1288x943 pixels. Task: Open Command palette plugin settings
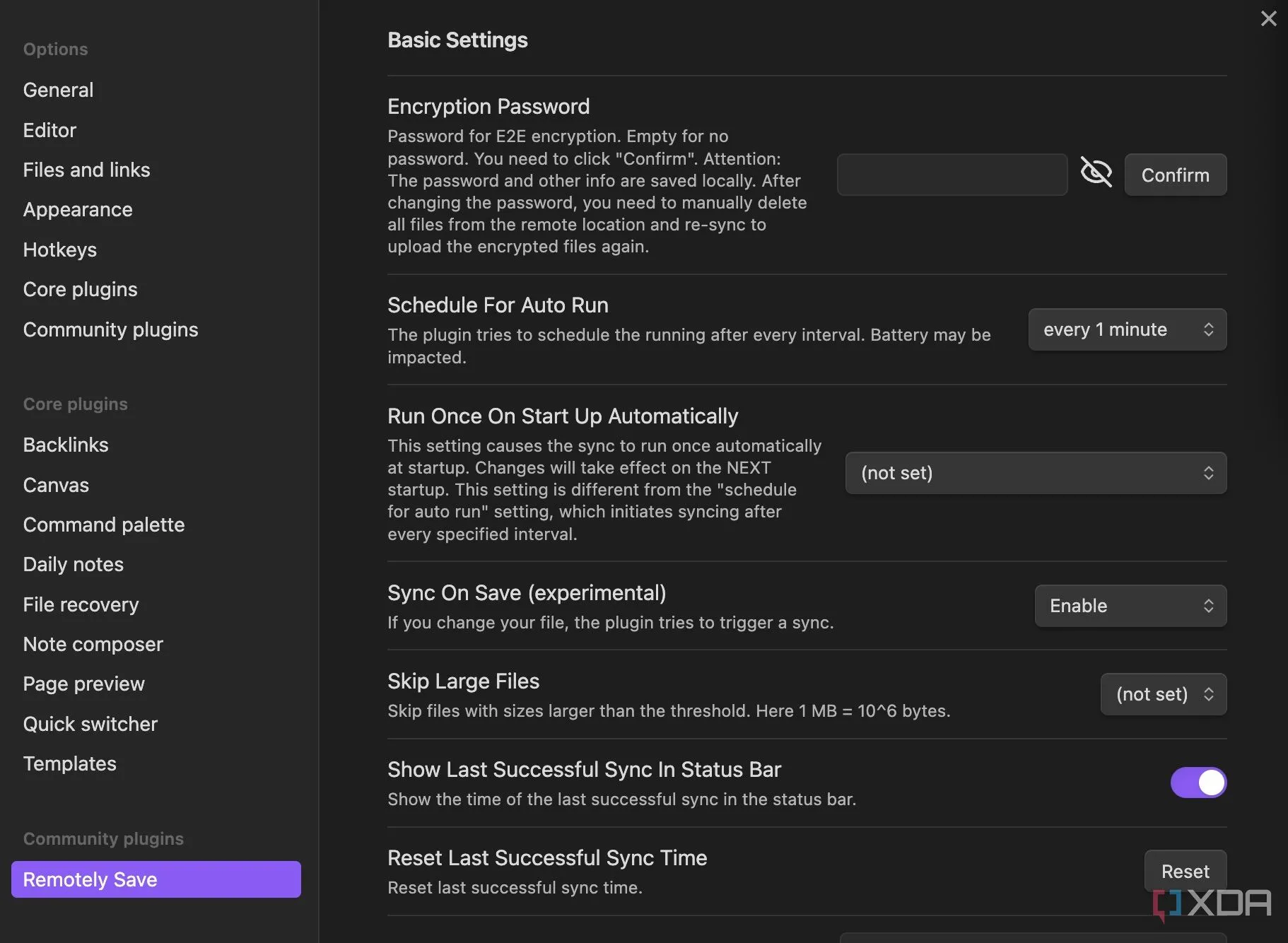click(x=104, y=525)
